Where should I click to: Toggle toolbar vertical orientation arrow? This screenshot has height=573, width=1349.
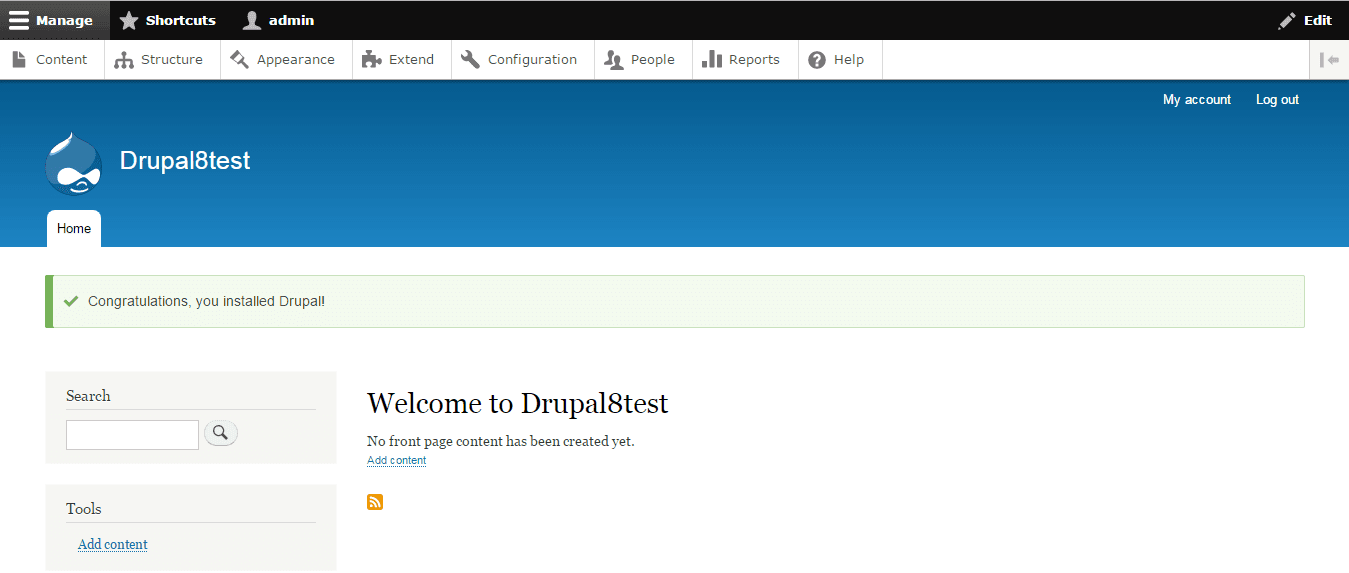1329,60
